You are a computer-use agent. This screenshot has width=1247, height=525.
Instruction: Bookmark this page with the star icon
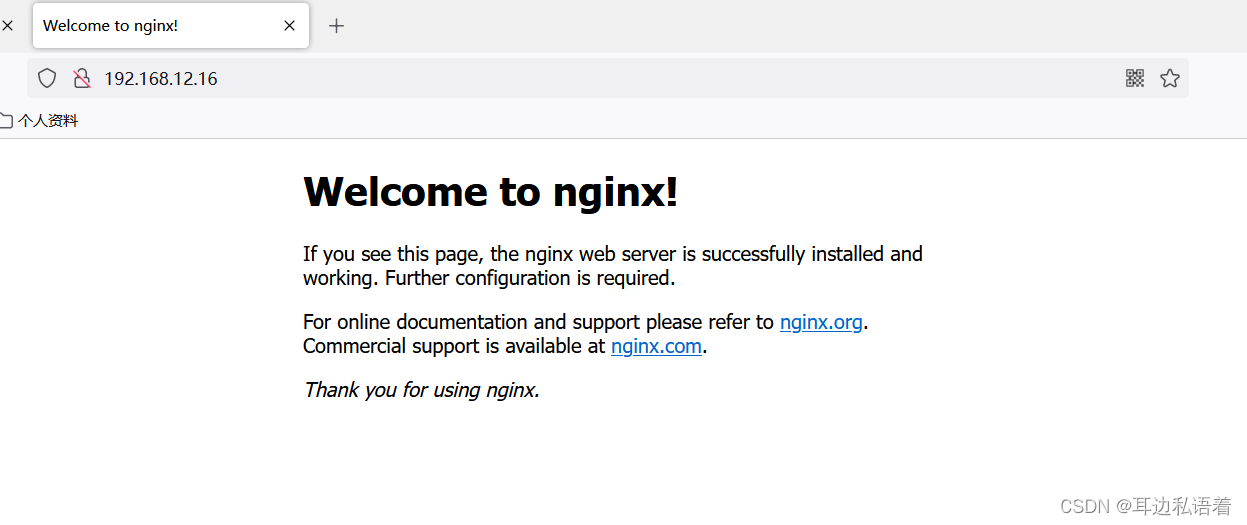[1170, 78]
